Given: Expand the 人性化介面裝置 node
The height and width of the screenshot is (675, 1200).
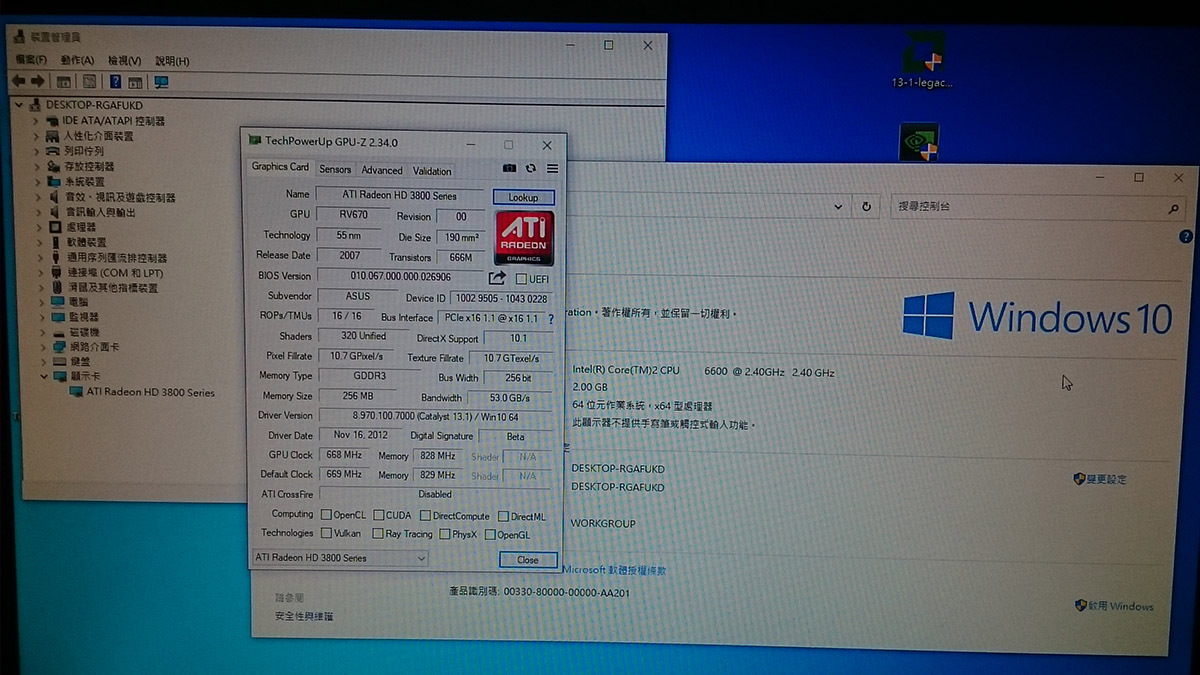Looking at the screenshot, I should pos(36,136).
